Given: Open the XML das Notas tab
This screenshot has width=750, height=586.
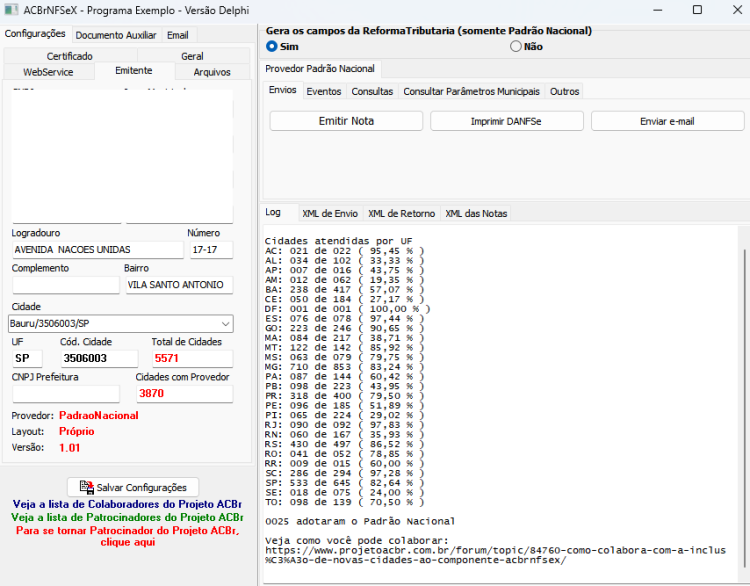Looking at the screenshot, I should [476, 213].
